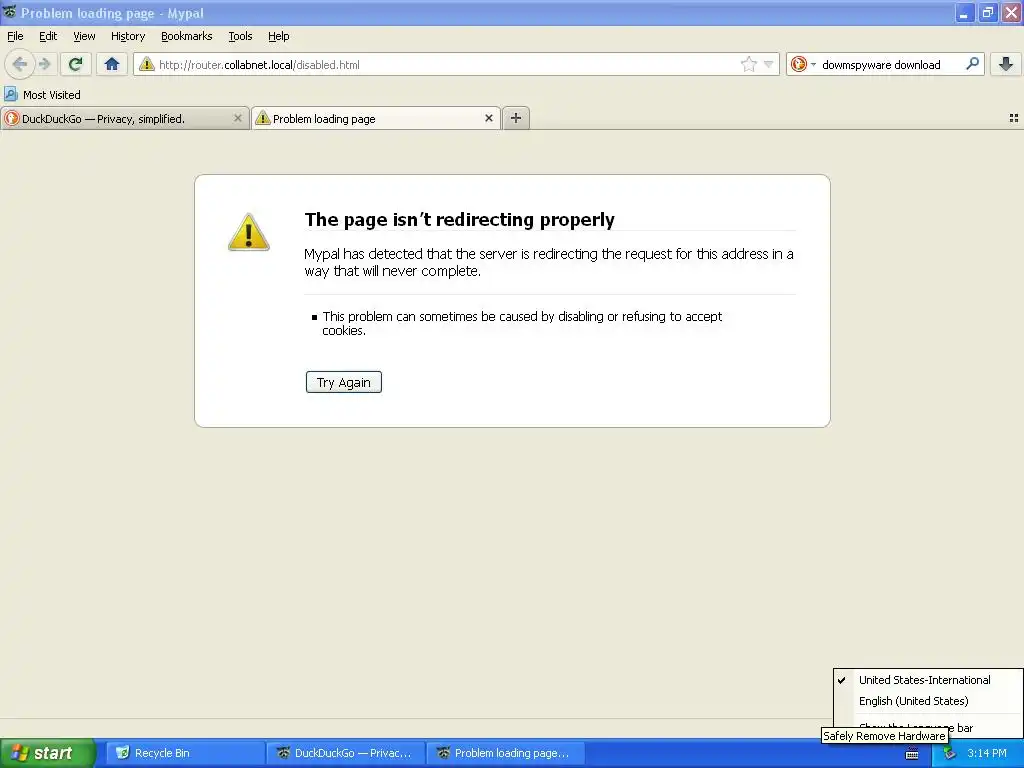Reload the page with the refresh icon
This screenshot has width=1024, height=768.
[x=75, y=64]
